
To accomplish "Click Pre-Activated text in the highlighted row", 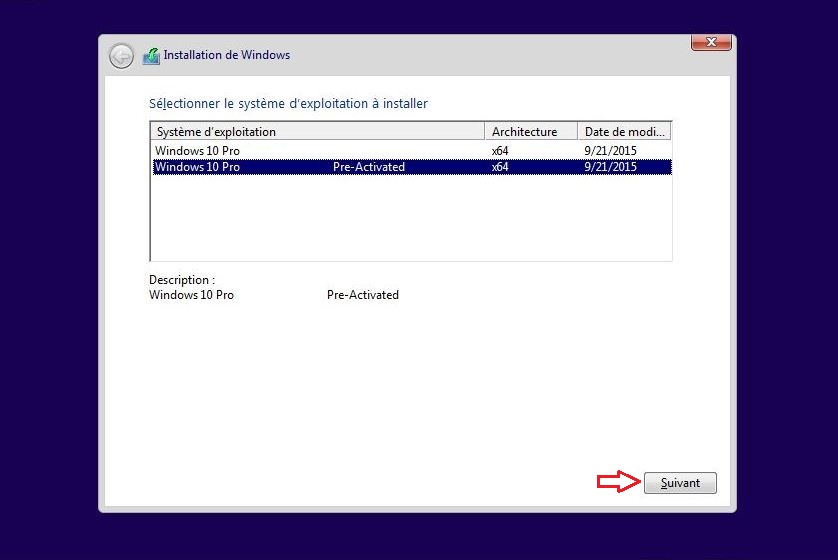I will (369, 167).
